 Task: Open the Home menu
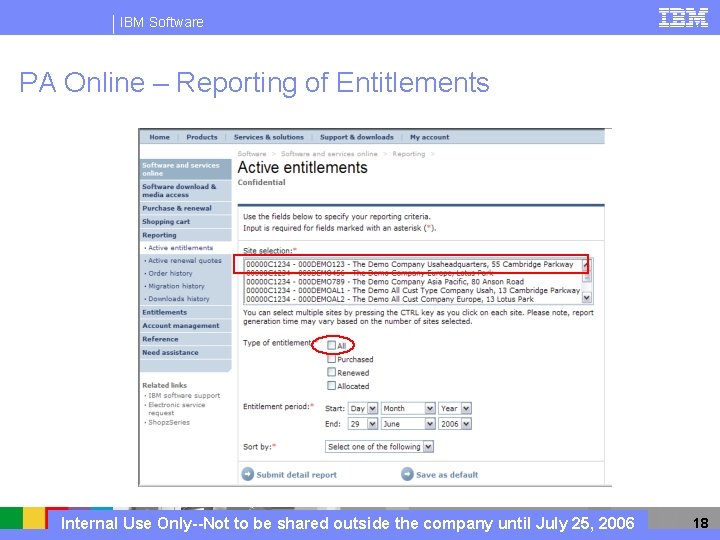pos(159,137)
